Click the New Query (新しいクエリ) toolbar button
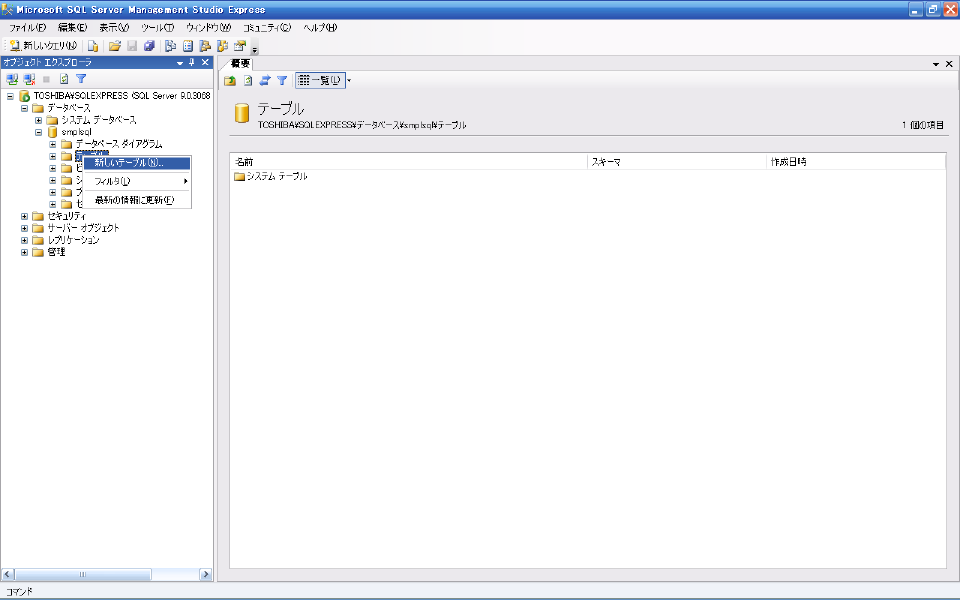The image size is (960, 600). point(43,46)
